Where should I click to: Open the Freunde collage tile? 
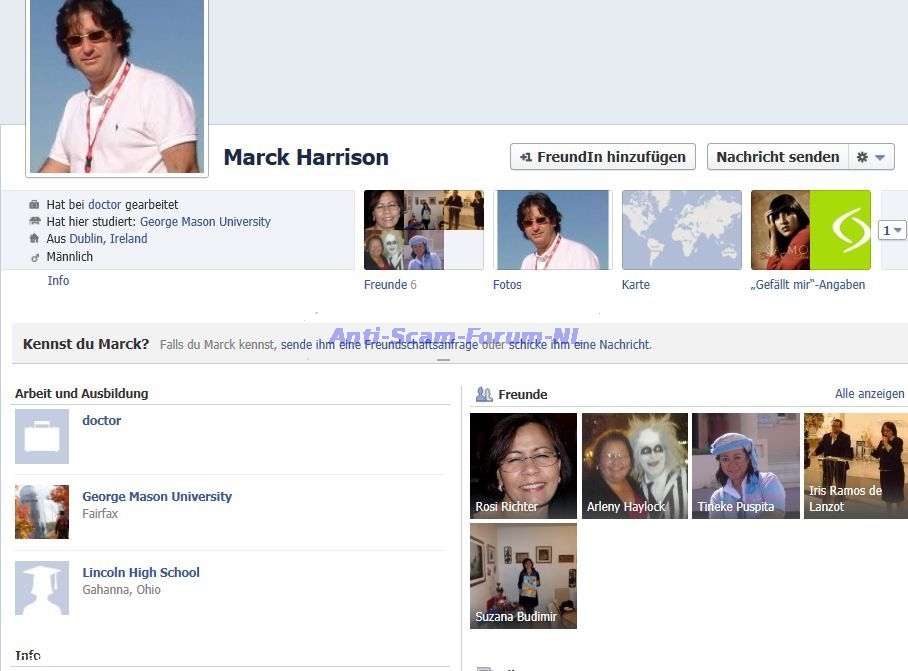coord(423,230)
